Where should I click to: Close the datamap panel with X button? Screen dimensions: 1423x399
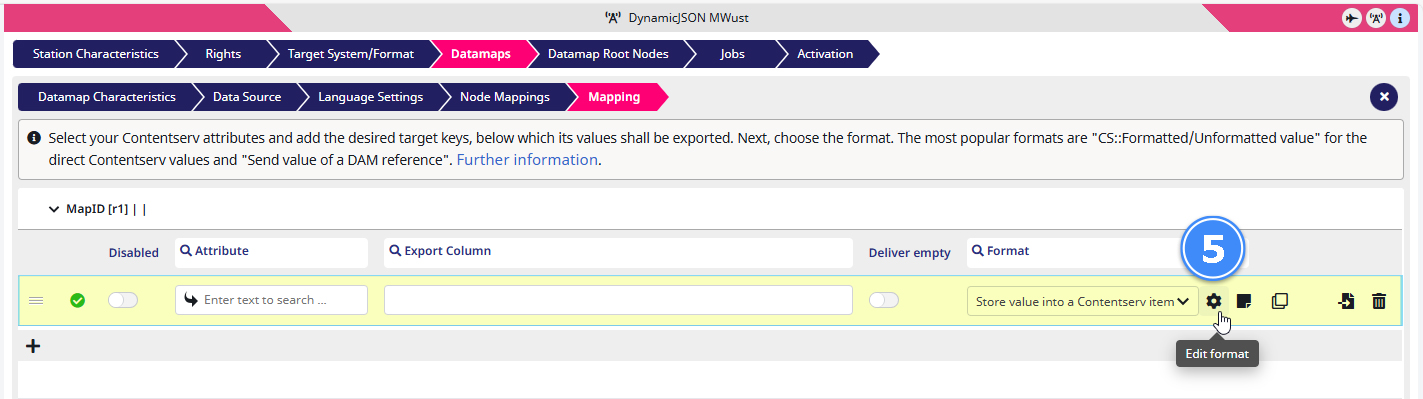pyautogui.click(x=1384, y=97)
